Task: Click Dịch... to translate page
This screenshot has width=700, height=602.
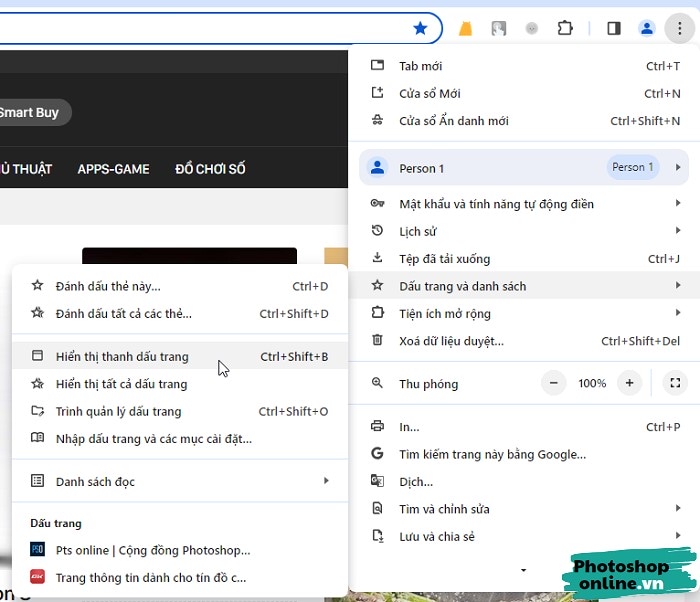Action: point(524,481)
